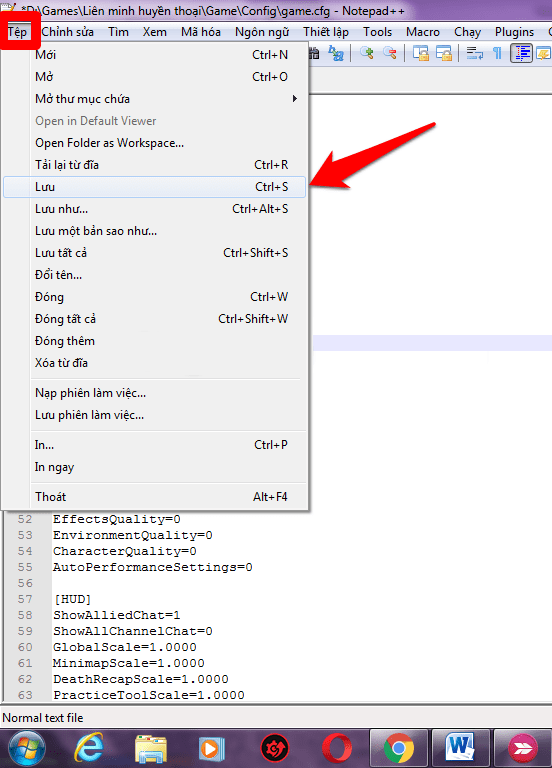Image resolution: width=552 pixels, height=768 pixels.
Task: Click the Windows Start orb
Action: (27, 748)
